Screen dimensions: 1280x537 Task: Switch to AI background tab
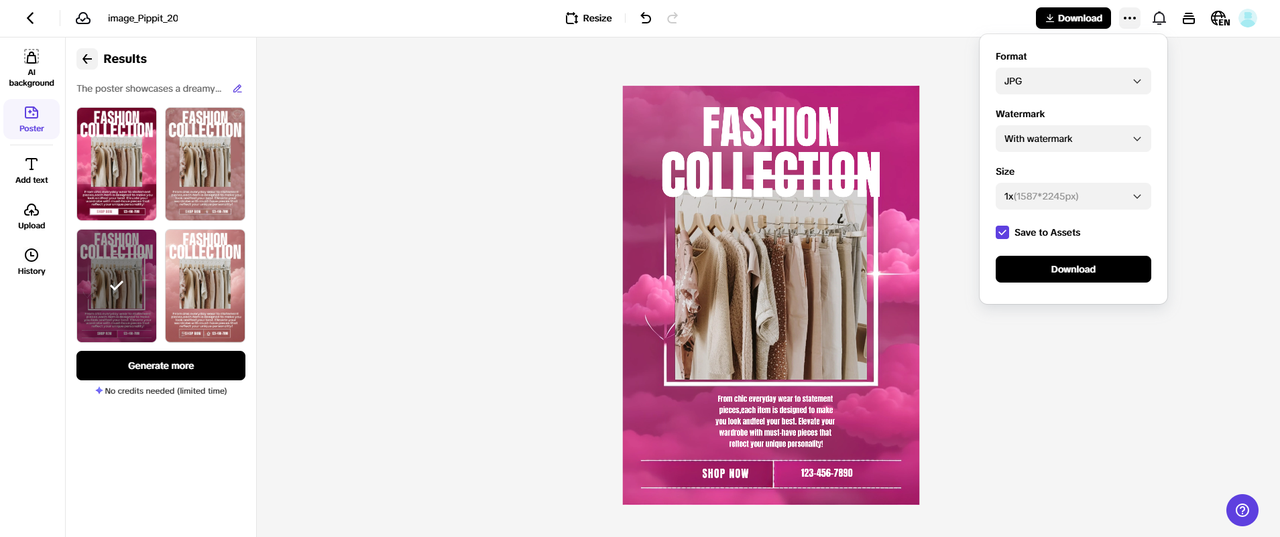[31, 68]
